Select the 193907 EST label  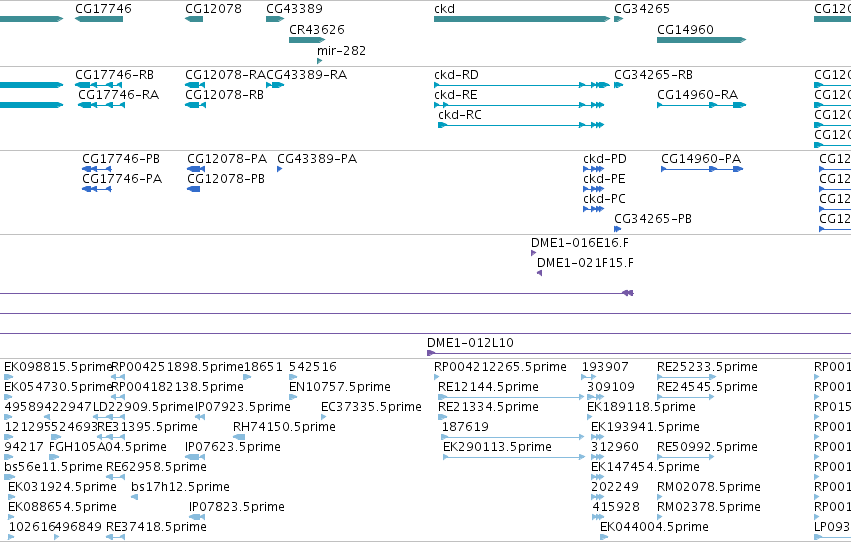(x=605, y=367)
